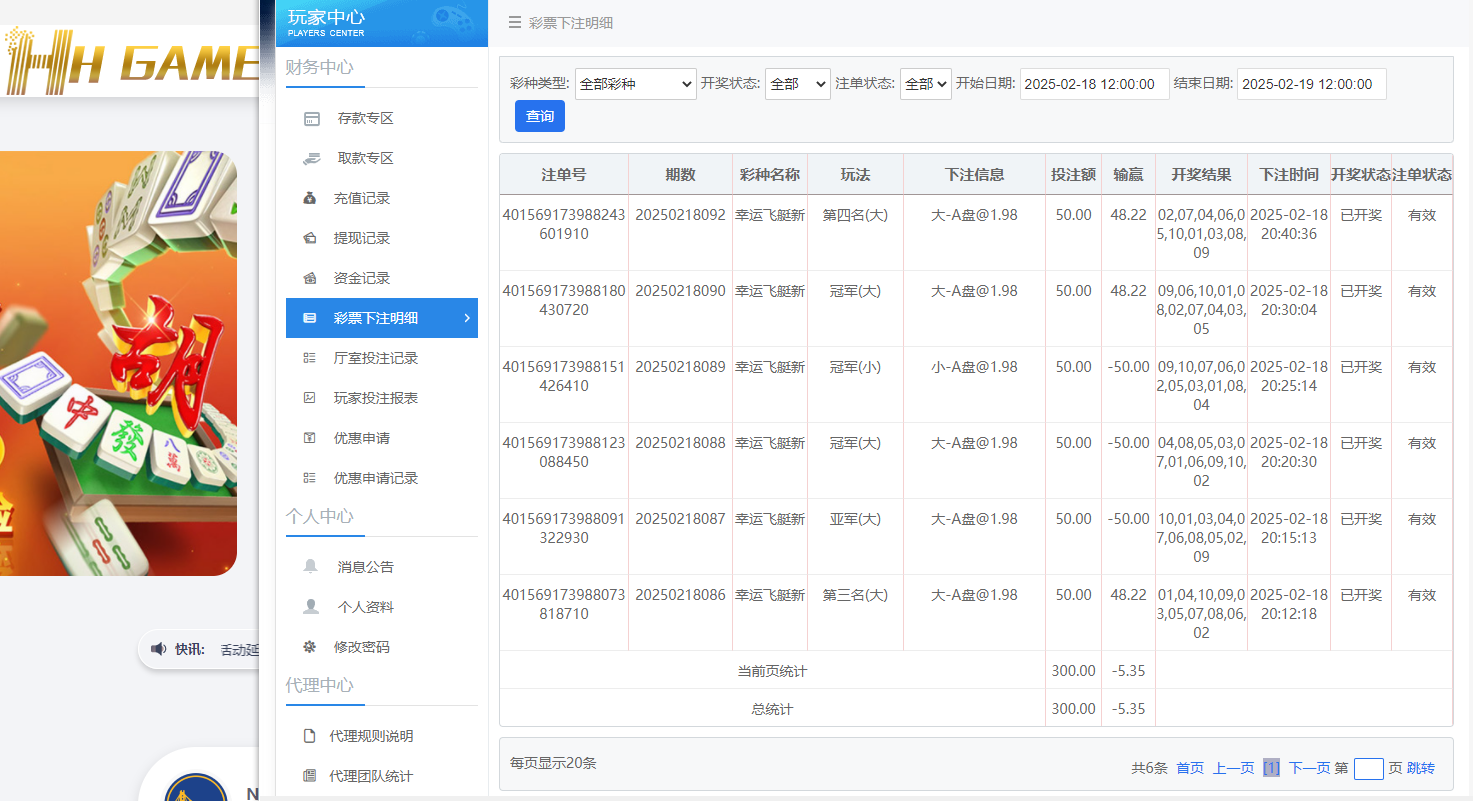The image size is (1473, 801).
Task: Open hall betting records (厅室投注记录) menu item
Action: coord(375,358)
